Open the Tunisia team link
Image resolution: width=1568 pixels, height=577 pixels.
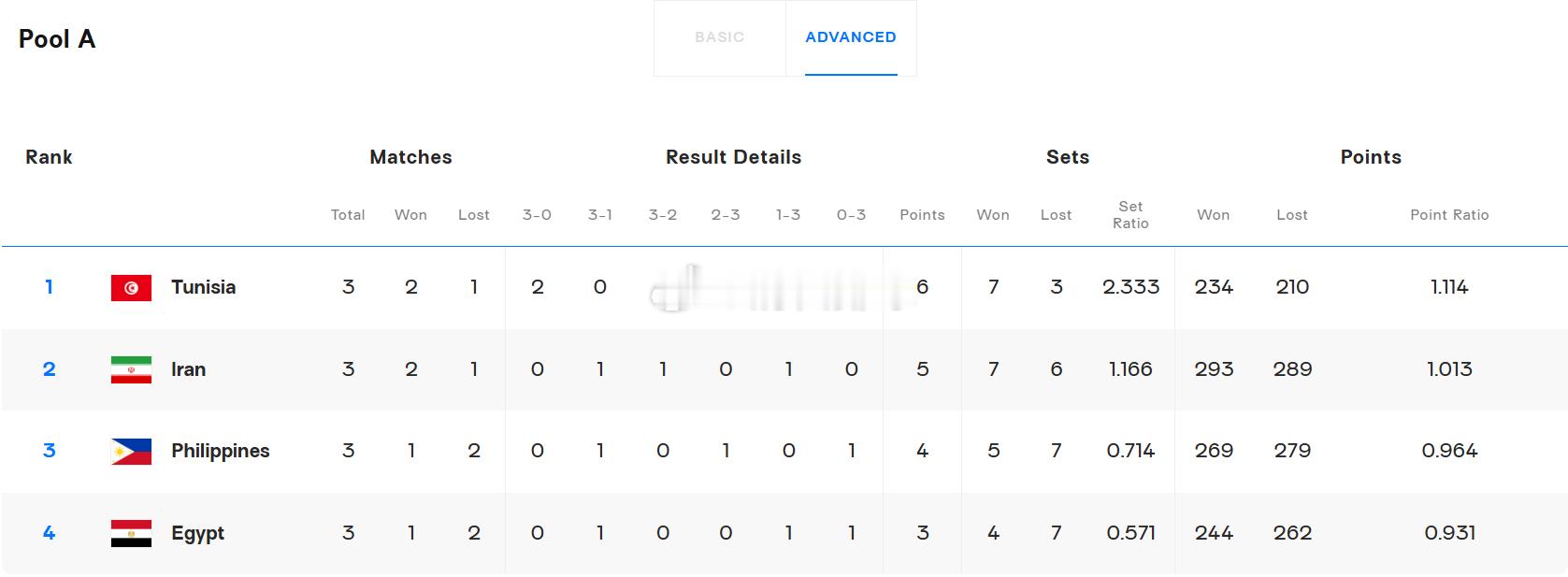pos(203,287)
